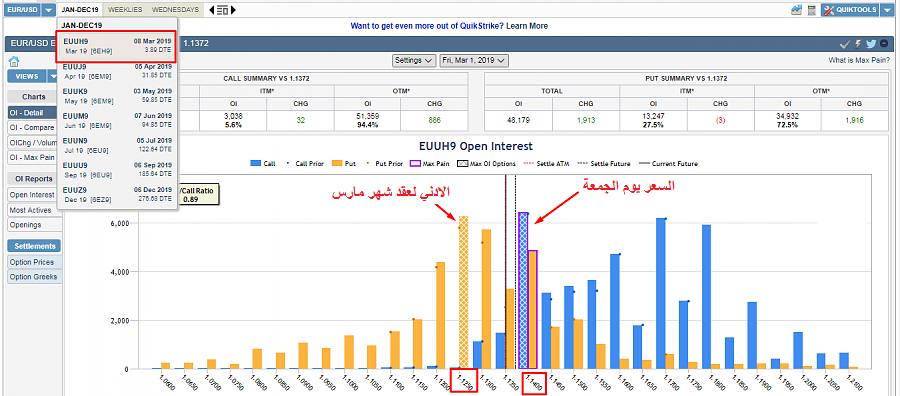Click the checkmark icon in header bar
Screen dimensions: 900x396
coord(844,44)
